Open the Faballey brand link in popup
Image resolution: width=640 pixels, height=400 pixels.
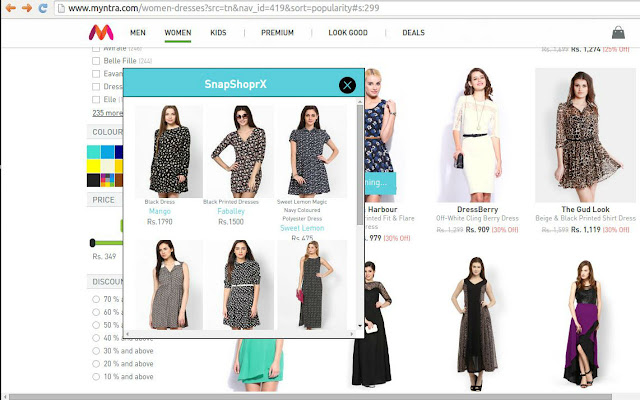231,211
